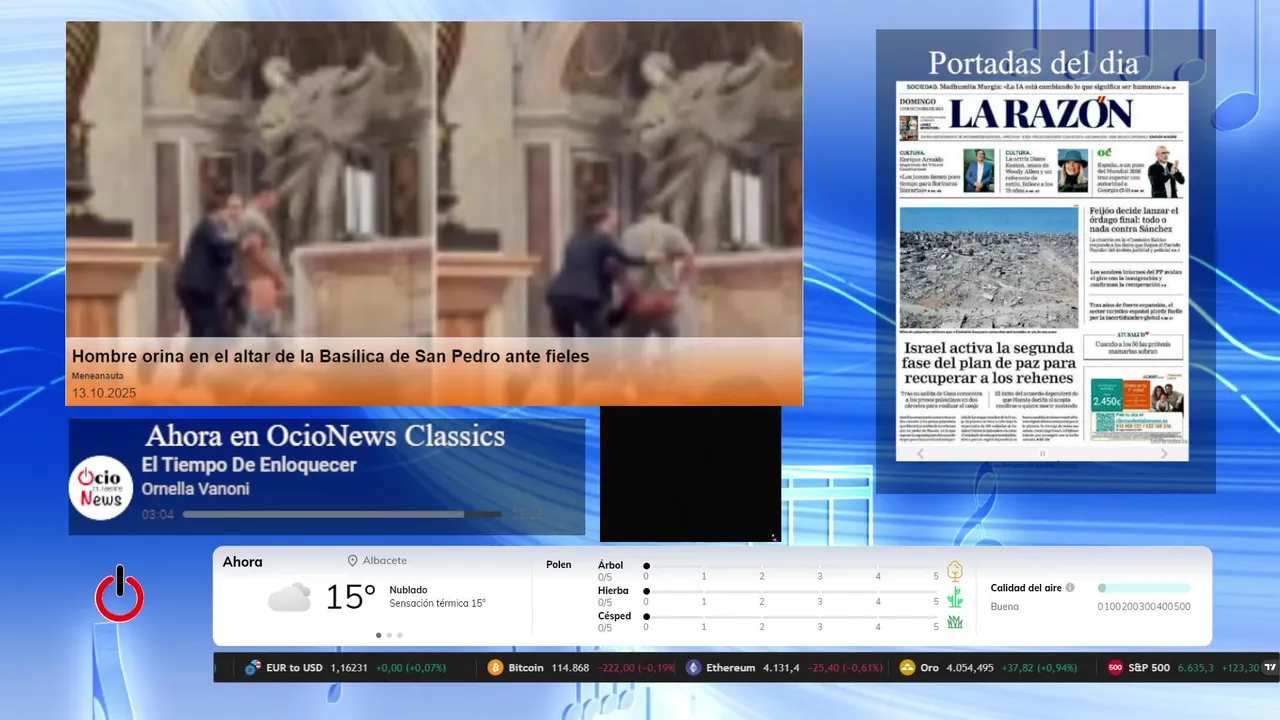Click the Oro ticker price 4.054,495

pos(970,667)
